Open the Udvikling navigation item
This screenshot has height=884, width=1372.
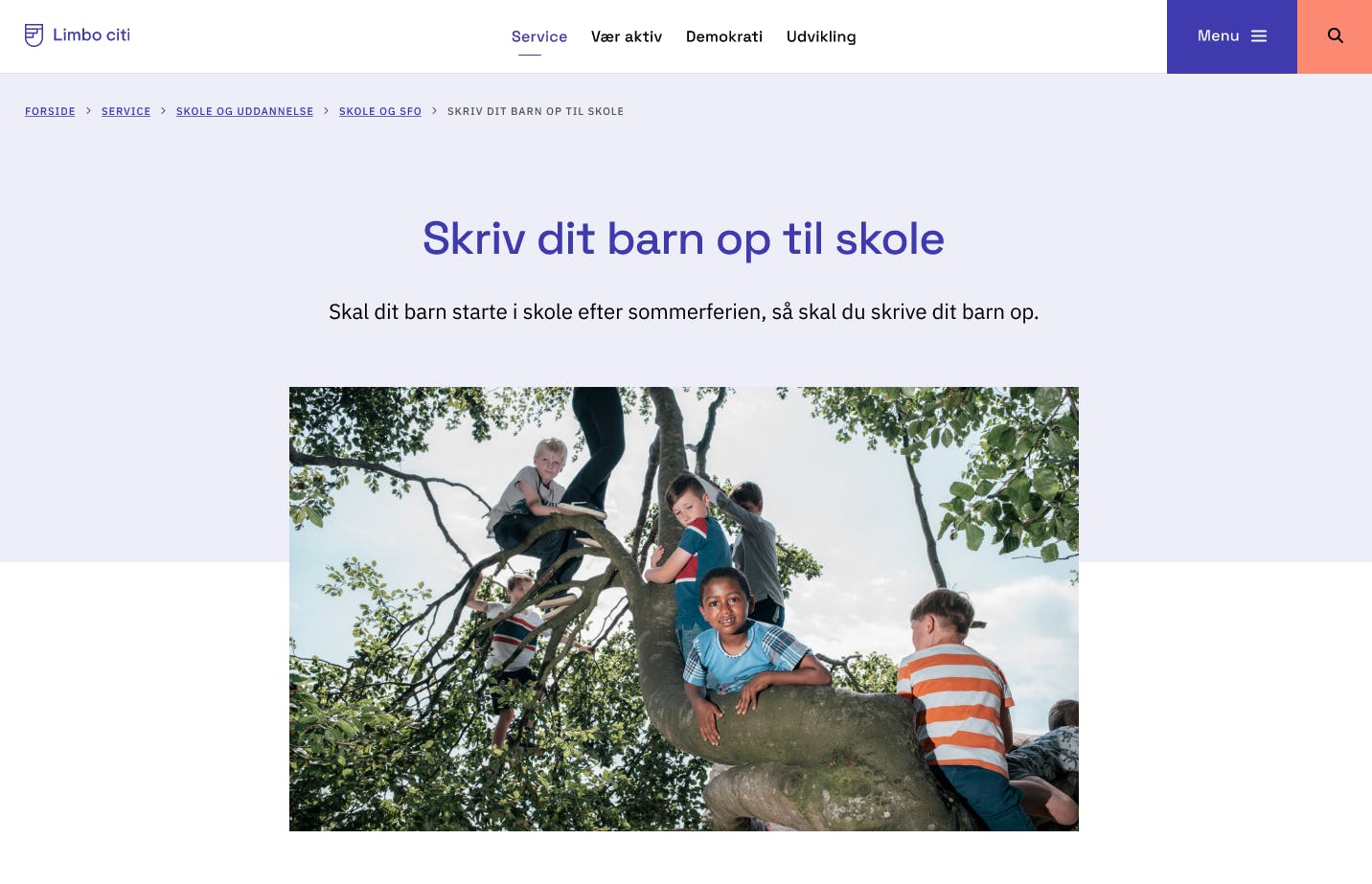[821, 36]
